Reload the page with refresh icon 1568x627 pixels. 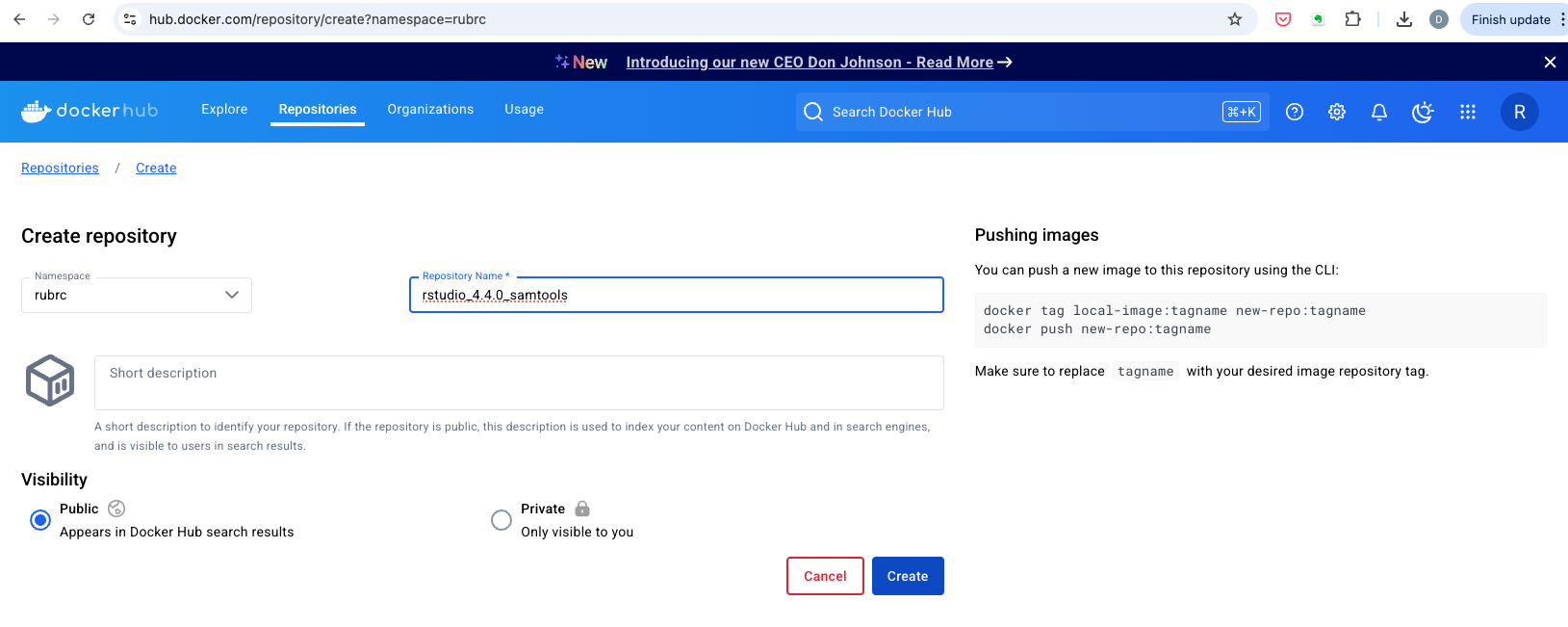89,19
